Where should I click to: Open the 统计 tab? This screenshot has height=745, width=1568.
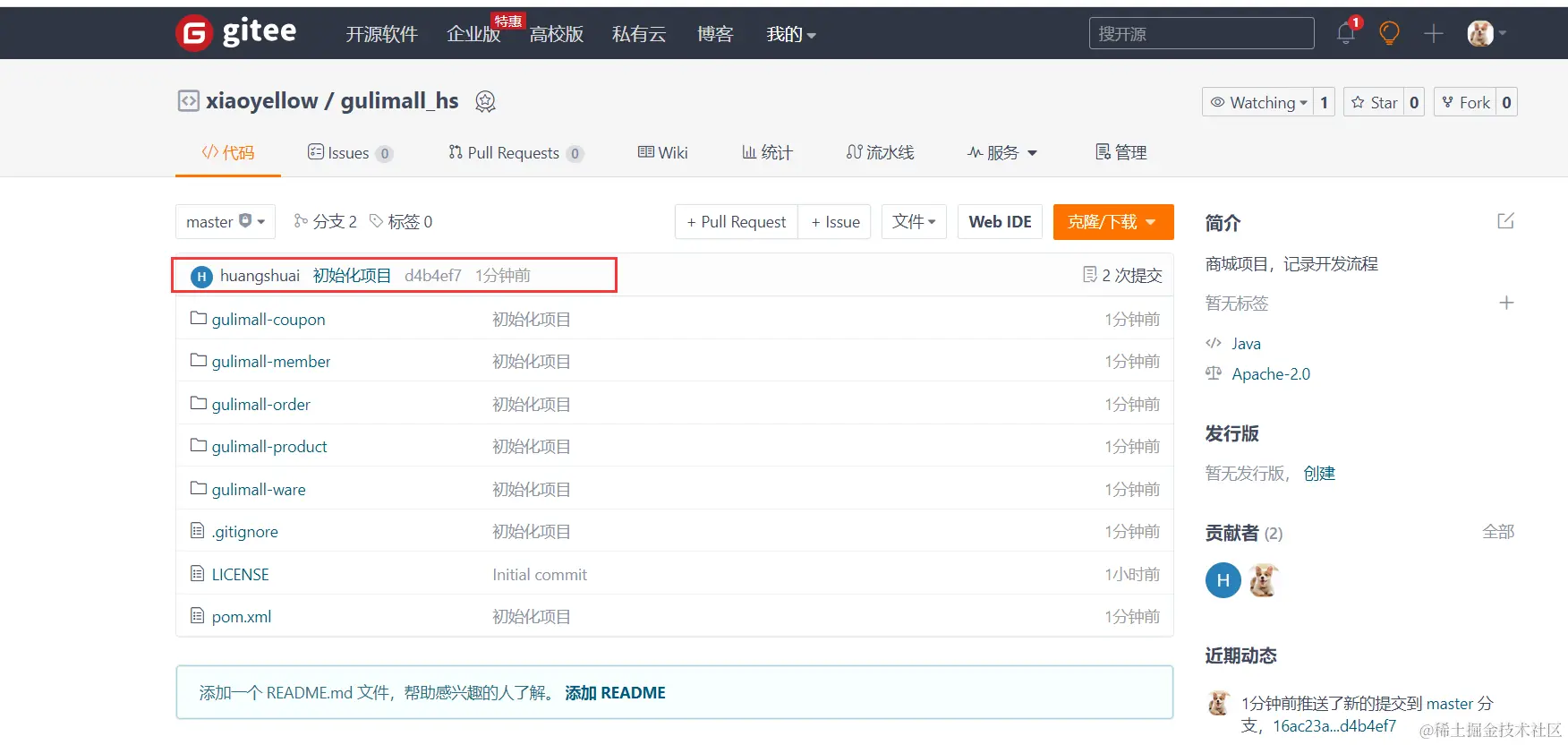(767, 152)
